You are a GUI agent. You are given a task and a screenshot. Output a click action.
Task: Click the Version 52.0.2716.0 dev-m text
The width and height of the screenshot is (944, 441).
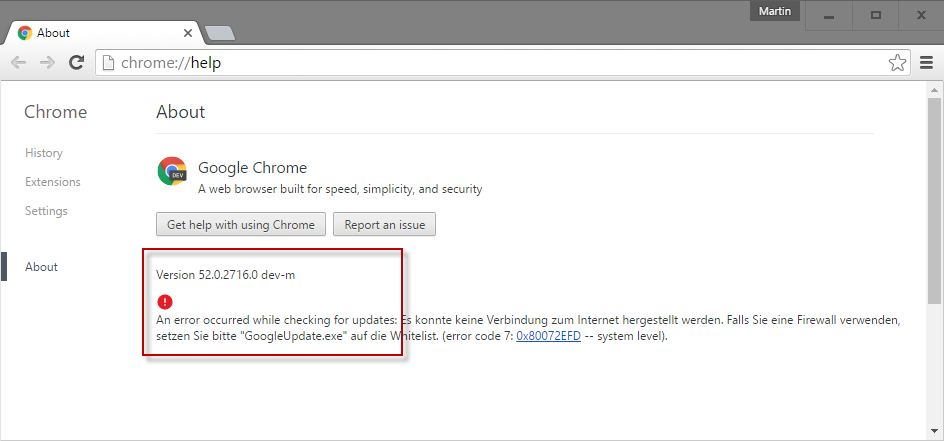pos(226,276)
